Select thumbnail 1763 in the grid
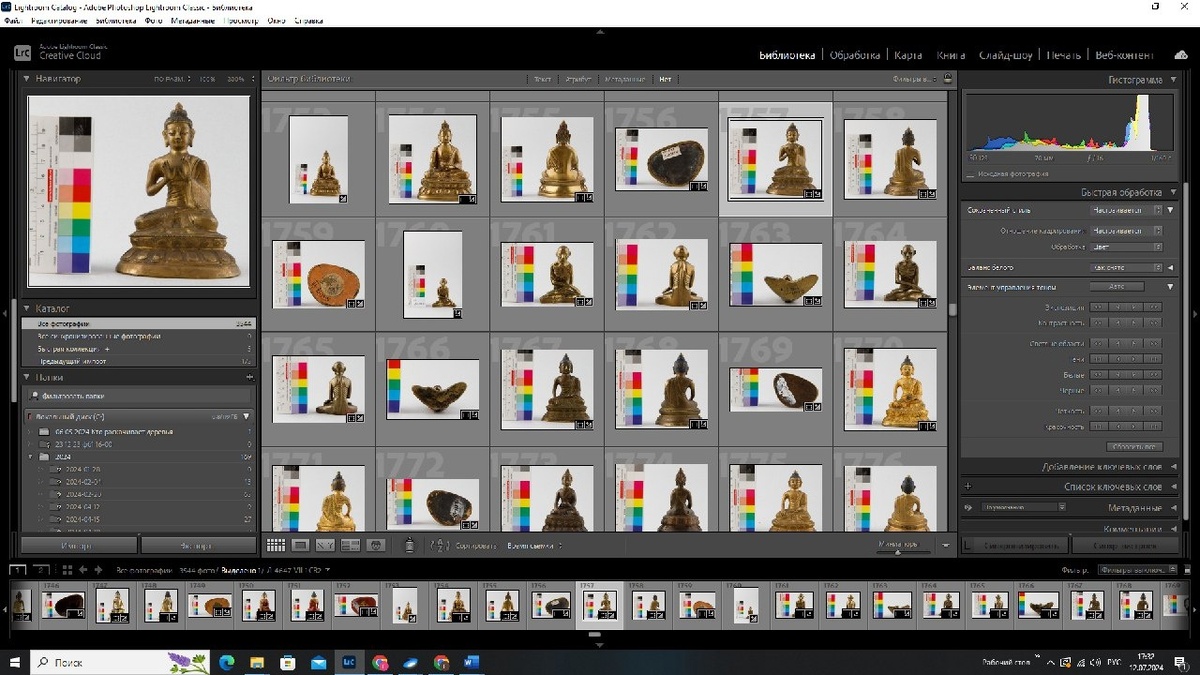The image size is (1200, 675). click(x=776, y=274)
